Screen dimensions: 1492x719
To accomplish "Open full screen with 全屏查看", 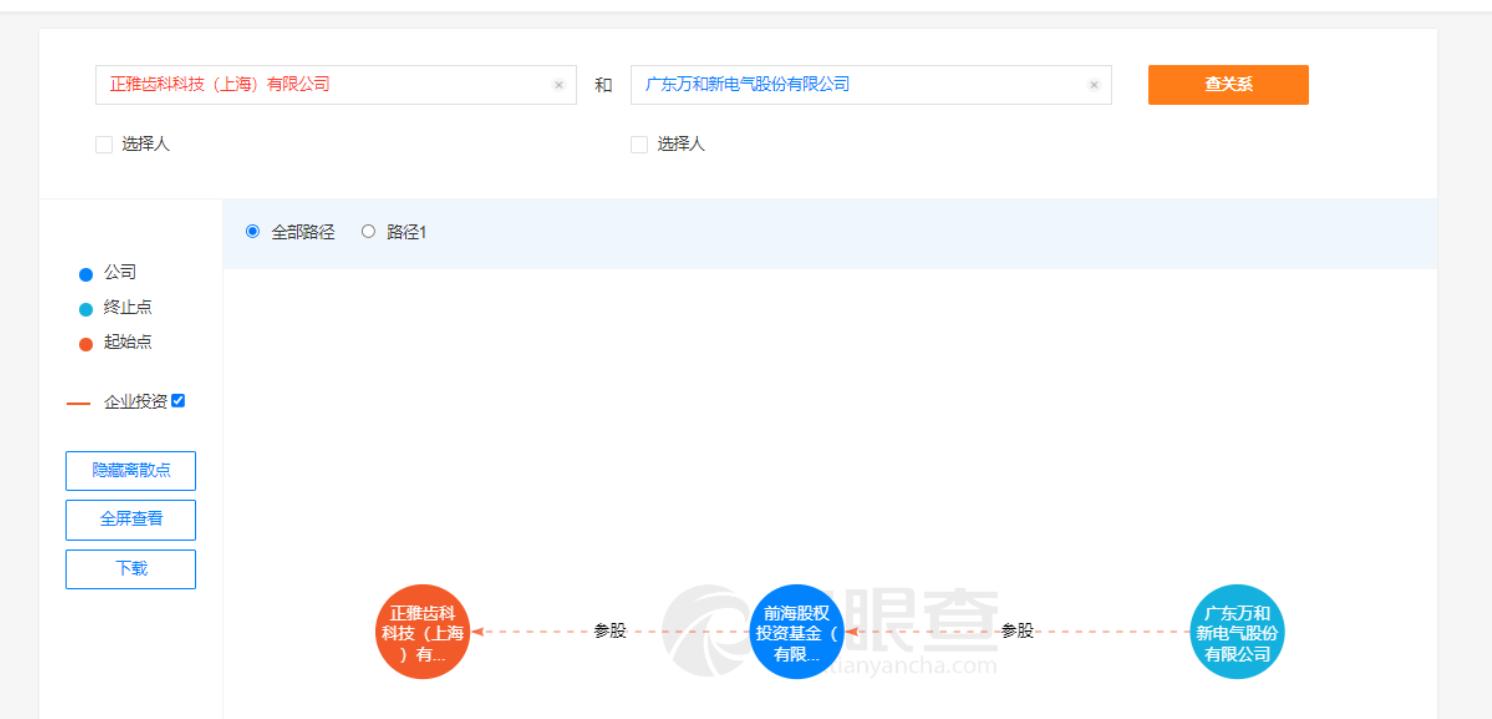I will 130,519.
